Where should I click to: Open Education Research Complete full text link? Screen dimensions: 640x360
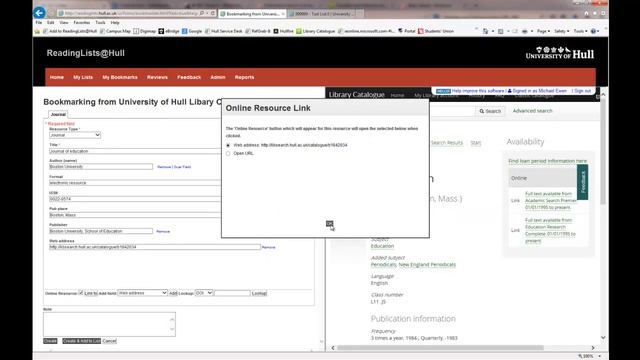coord(550,230)
